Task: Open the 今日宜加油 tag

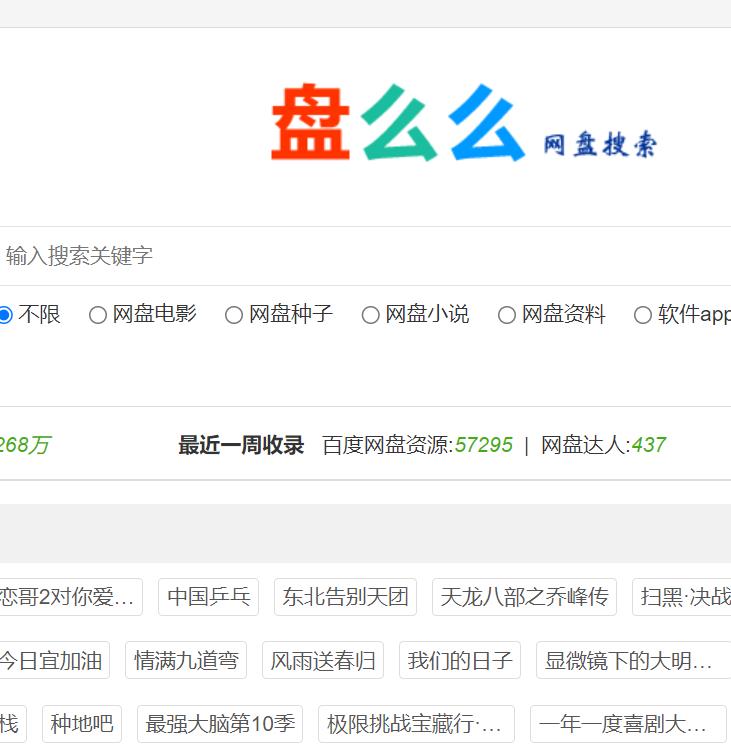Action: click(53, 660)
